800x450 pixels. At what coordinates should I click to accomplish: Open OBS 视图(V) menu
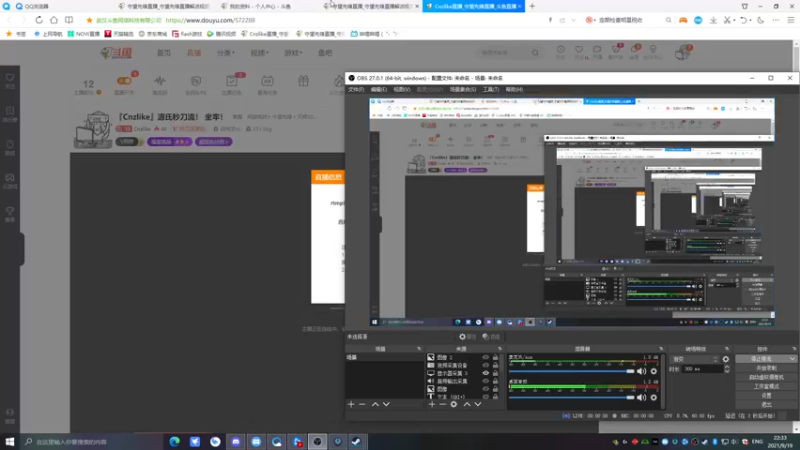[x=402, y=89]
